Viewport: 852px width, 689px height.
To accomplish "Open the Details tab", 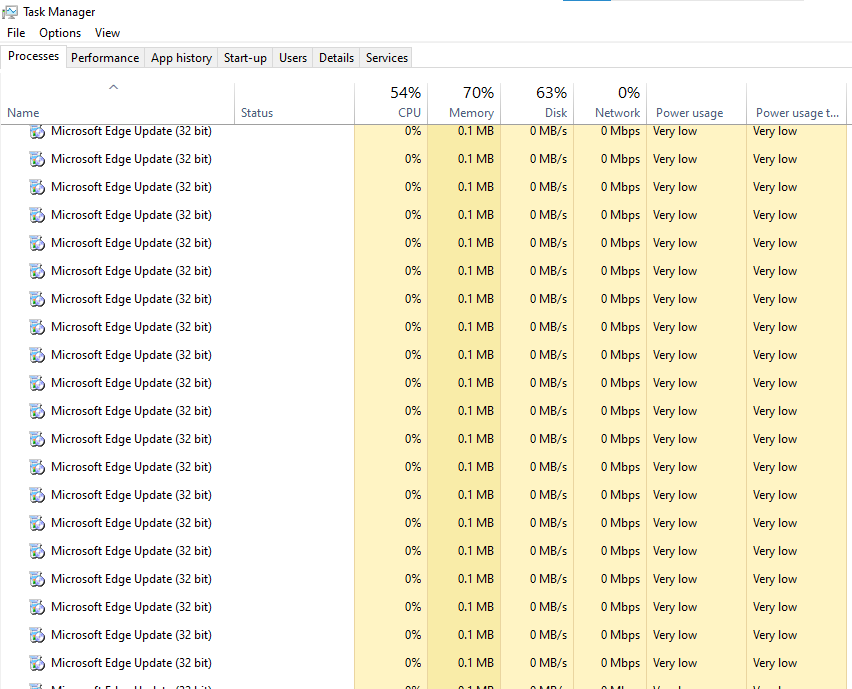I will (336, 58).
